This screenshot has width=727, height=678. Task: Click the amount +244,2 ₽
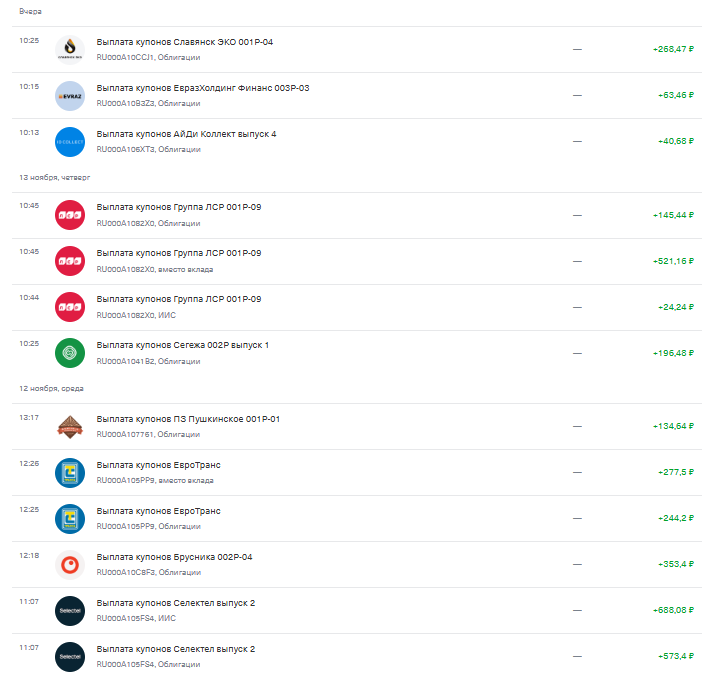[x=676, y=518]
